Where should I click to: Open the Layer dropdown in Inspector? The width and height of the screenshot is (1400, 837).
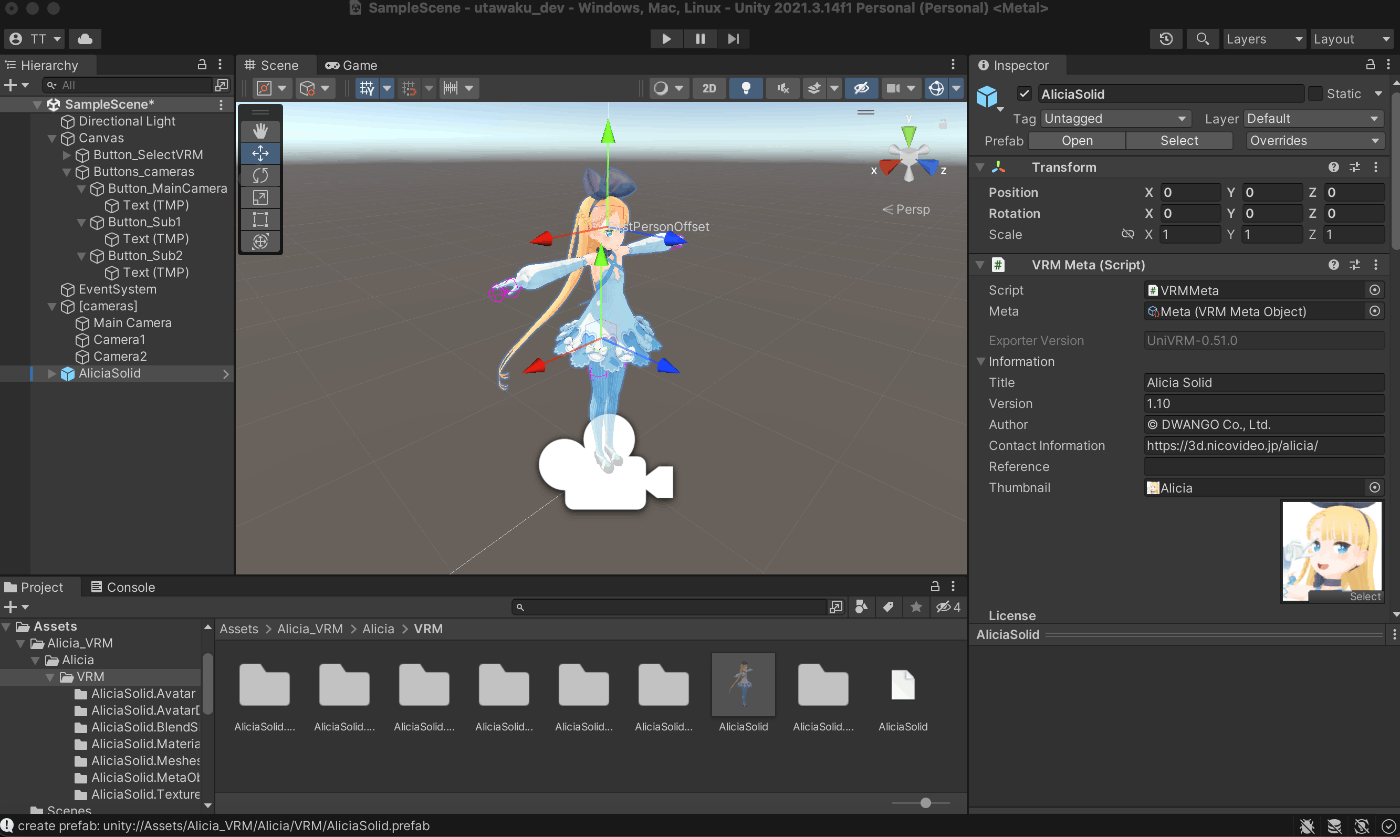click(1313, 117)
